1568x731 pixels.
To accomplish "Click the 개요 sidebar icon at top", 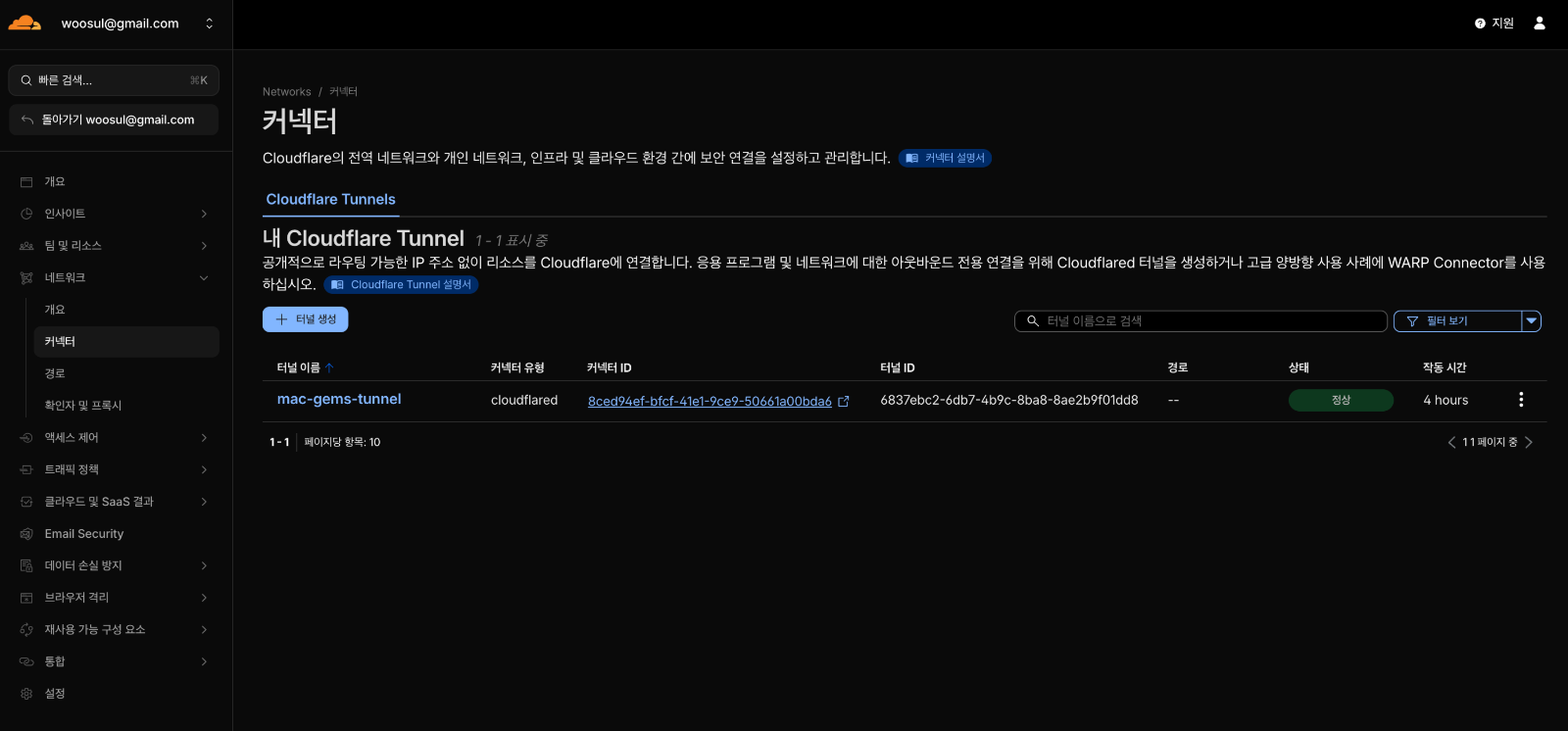I will pyautogui.click(x=26, y=182).
